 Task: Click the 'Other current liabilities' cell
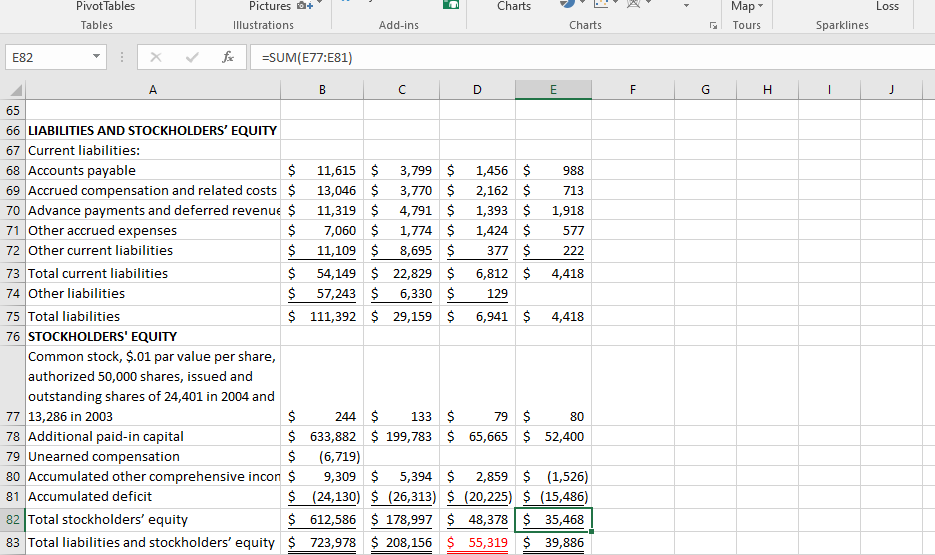(x=153, y=250)
